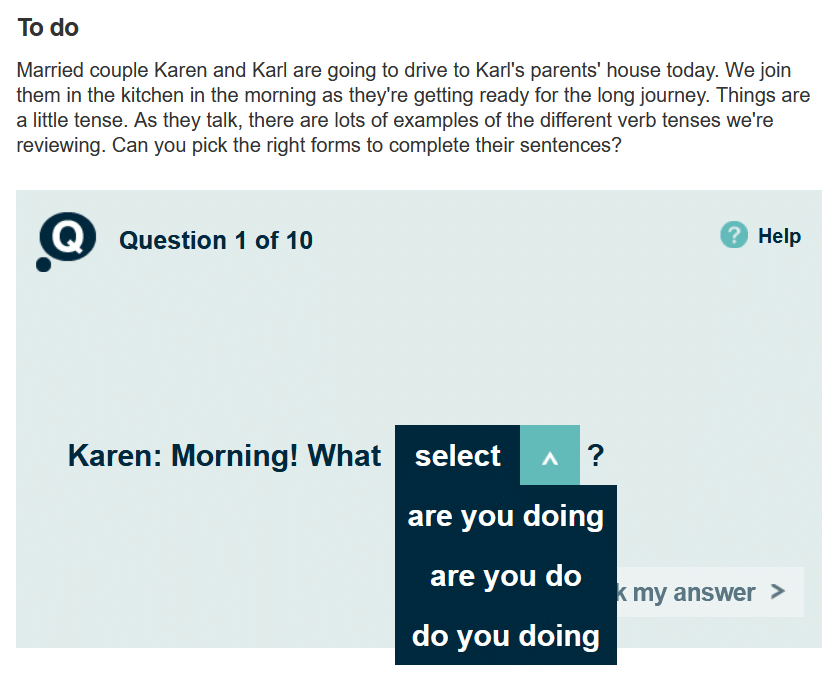This screenshot has height=678, width=834.
Task: Select the "do you doing" option
Action: coord(505,636)
